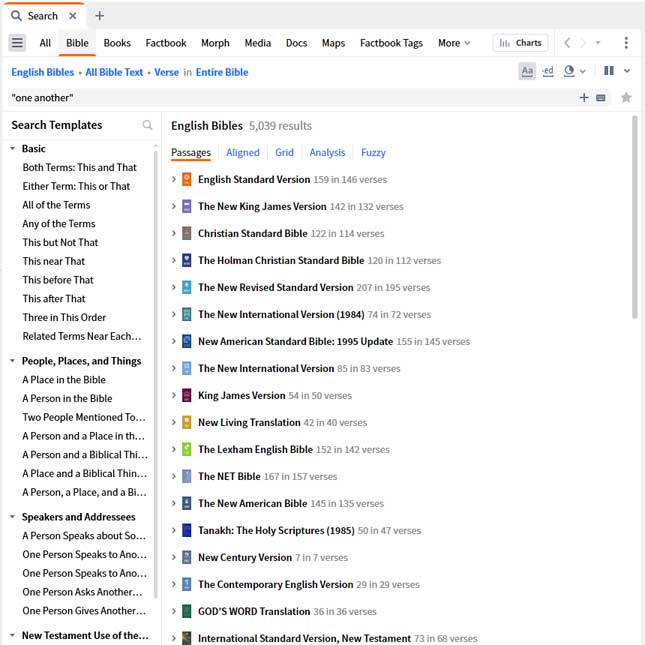Click The Contemporary English Version icon
The image size is (645, 645).
click(x=186, y=584)
